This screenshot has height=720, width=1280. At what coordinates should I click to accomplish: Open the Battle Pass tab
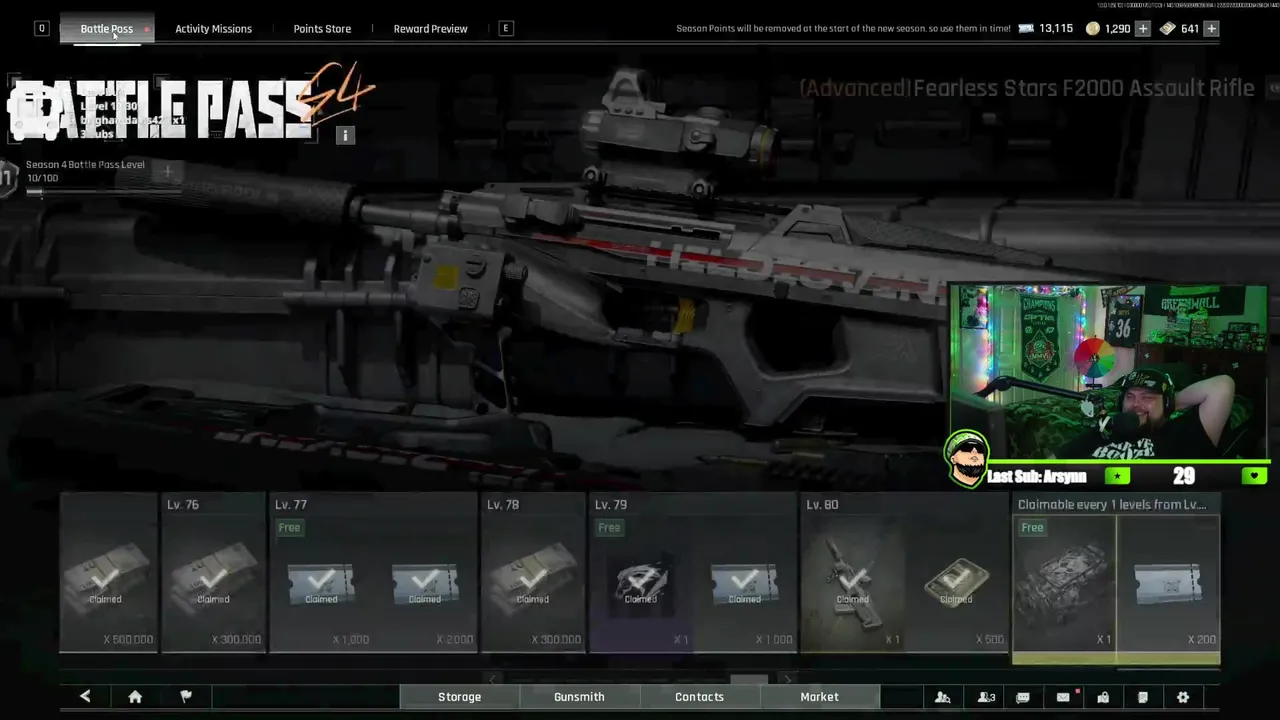[x=107, y=29]
